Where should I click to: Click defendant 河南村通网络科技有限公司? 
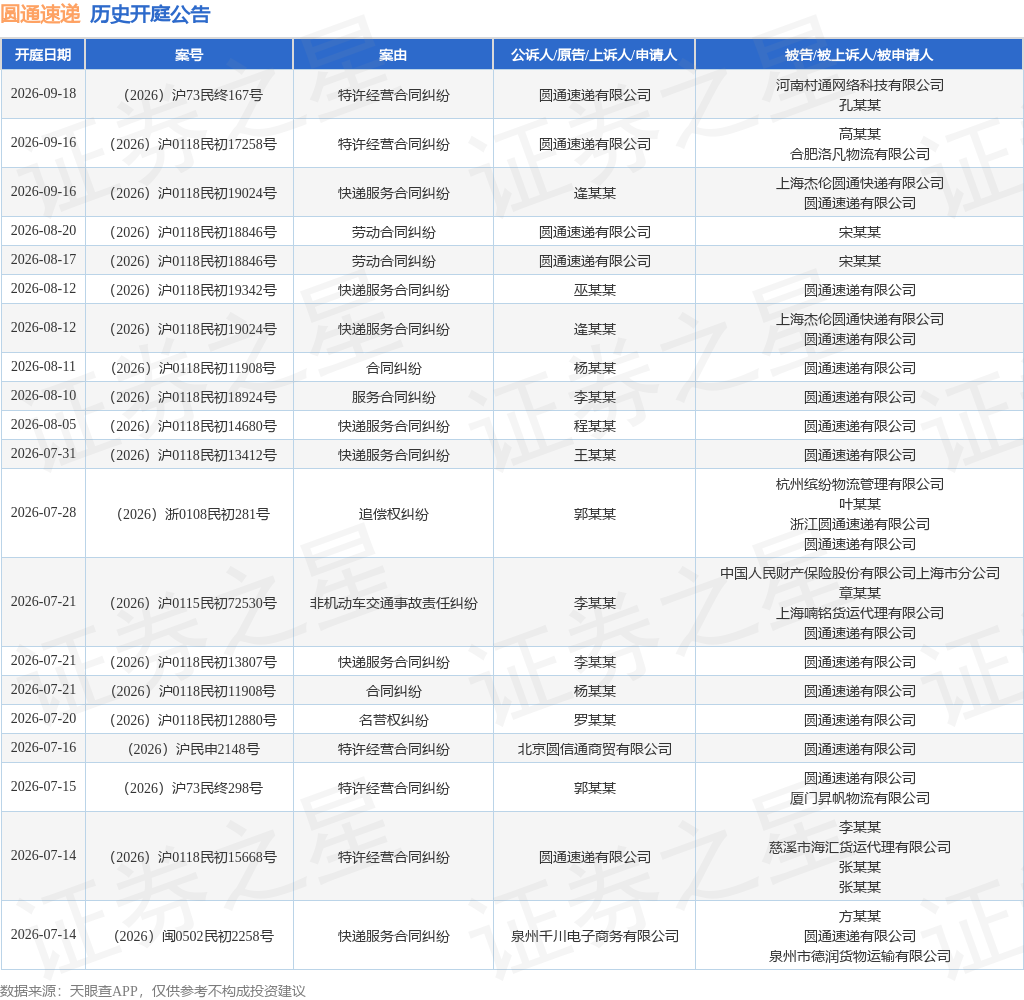859,85
